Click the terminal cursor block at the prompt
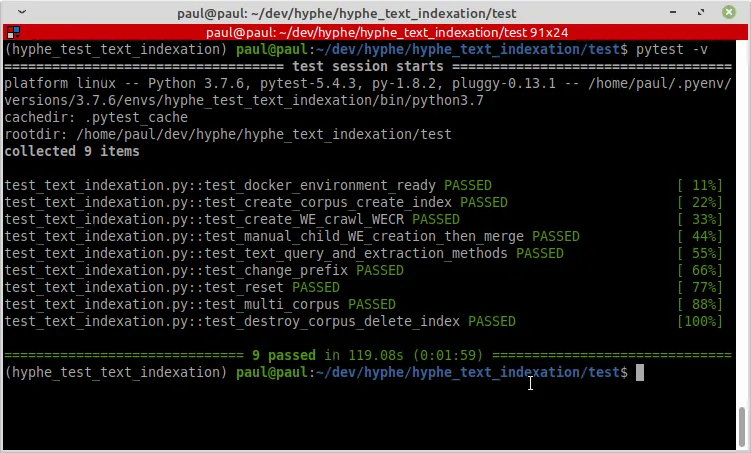 point(640,373)
